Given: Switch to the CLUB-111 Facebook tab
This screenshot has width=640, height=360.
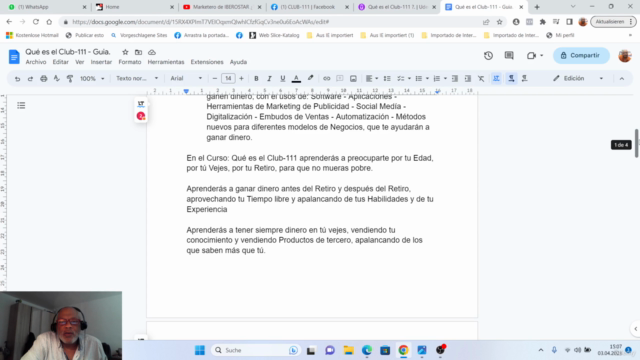Looking at the screenshot, I should point(310,7).
